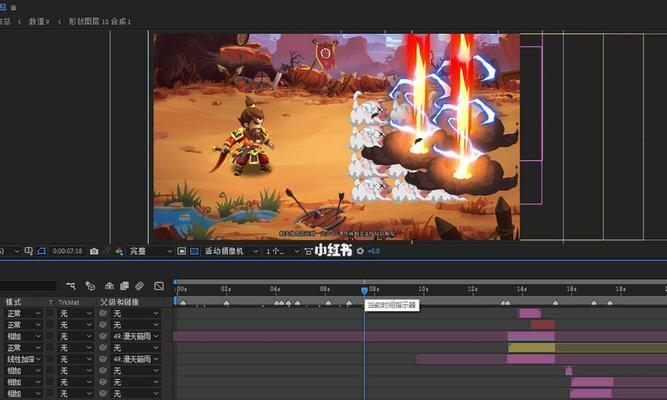Screen dimensions: 667x400
Task: Open the panel menu icon at the top left
Action: tap(14, 7)
